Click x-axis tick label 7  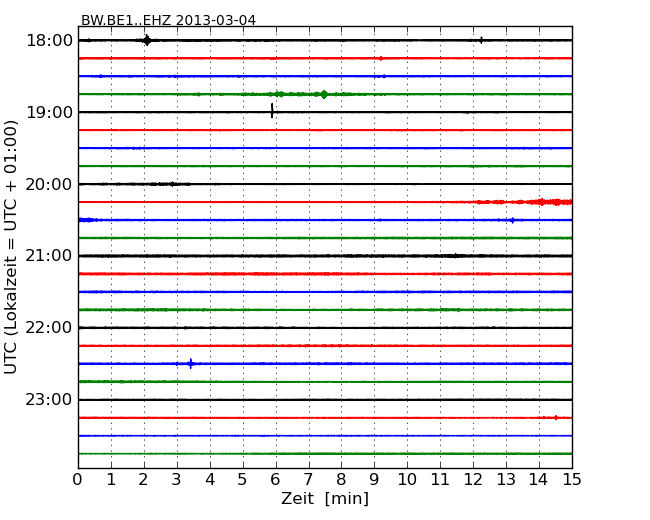(x=308, y=479)
